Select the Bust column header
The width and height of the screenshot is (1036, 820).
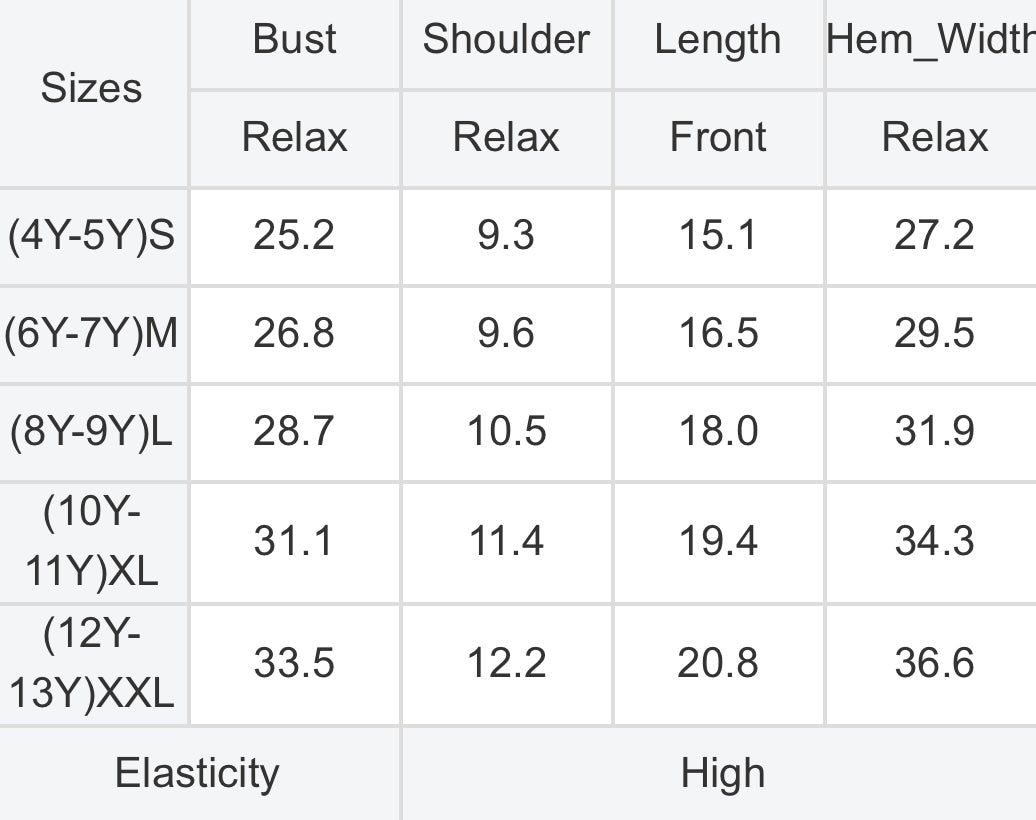point(295,40)
